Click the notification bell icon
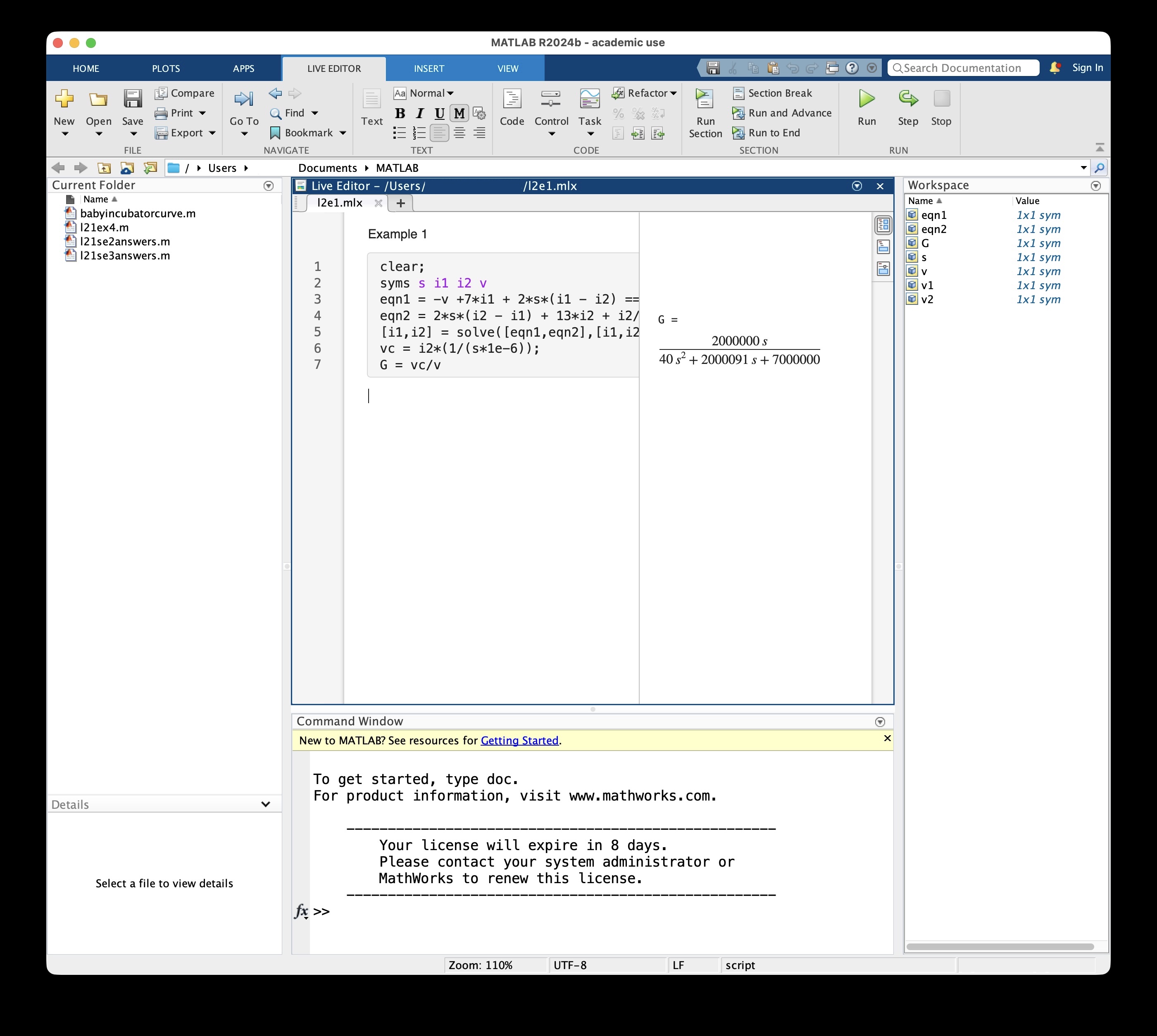The image size is (1157, 1036). click(x=1055, y=68)
